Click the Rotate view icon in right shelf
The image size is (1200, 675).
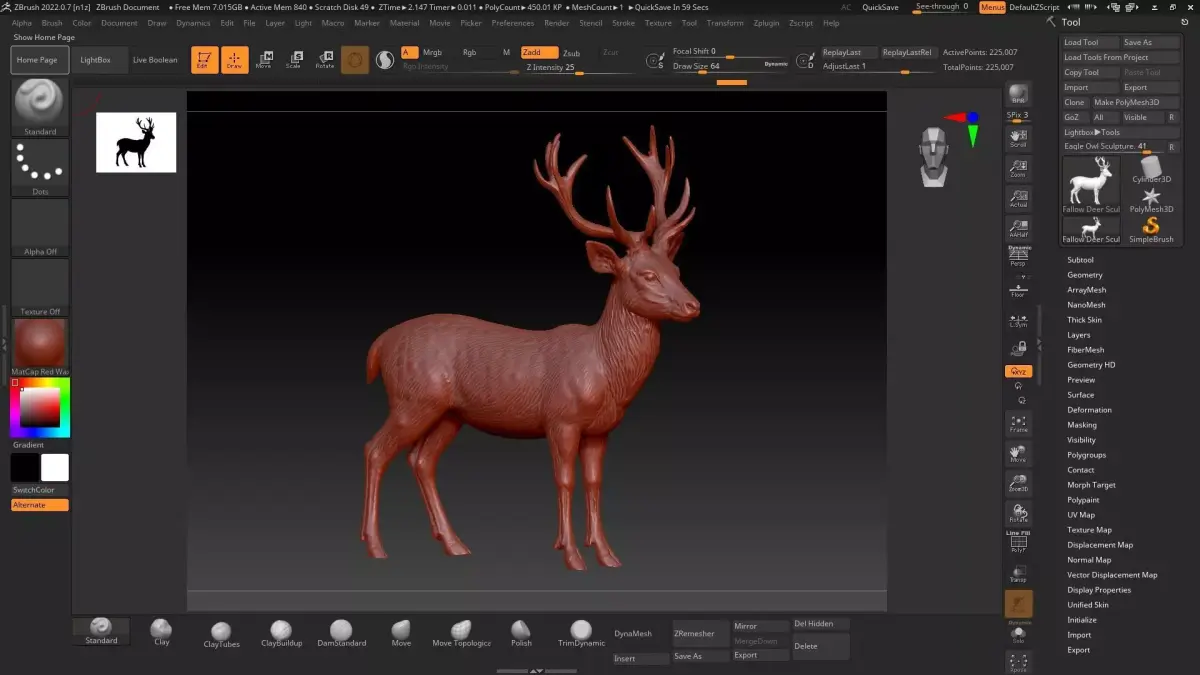[x=1018, y=514]
